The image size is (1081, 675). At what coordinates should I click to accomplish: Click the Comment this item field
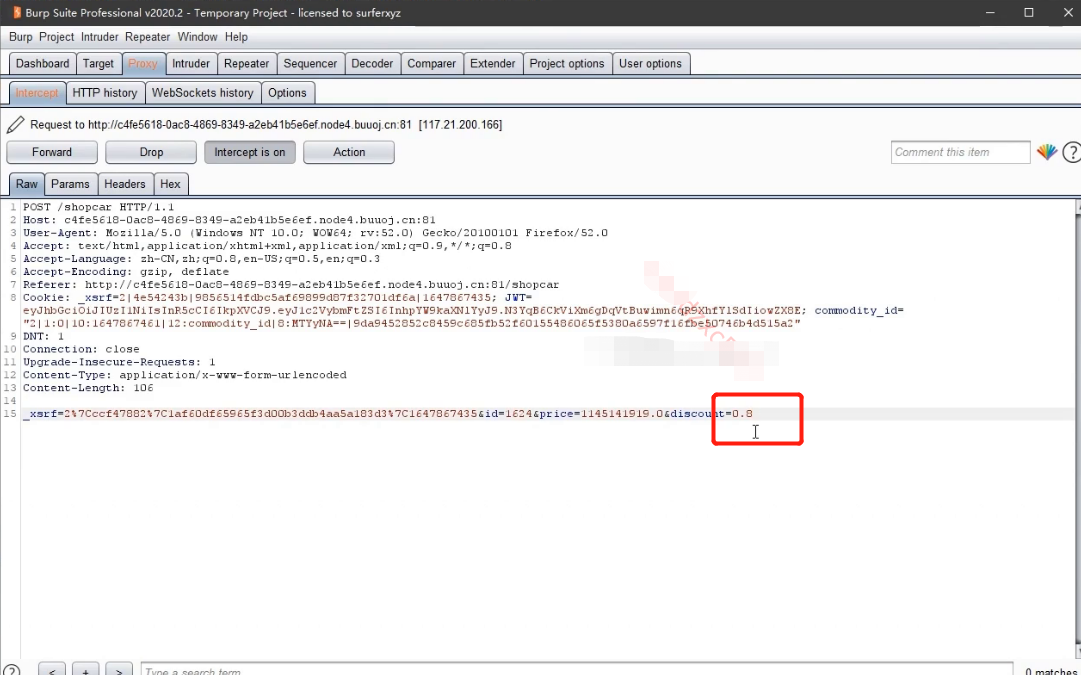960,152
